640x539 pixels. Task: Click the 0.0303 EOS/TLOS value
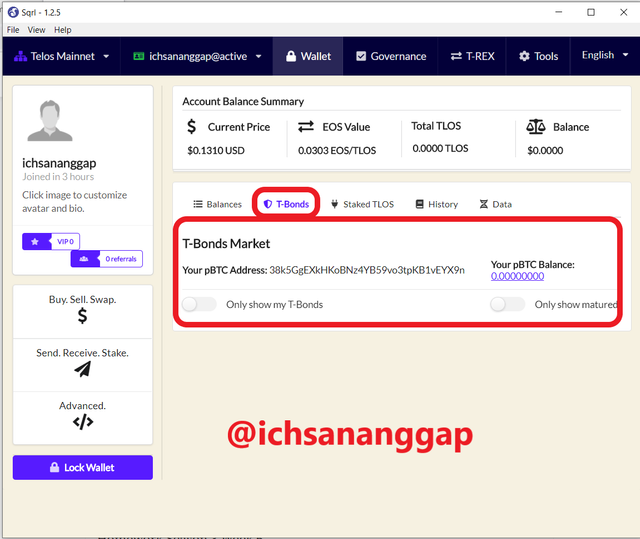click(x=337, y=151)
